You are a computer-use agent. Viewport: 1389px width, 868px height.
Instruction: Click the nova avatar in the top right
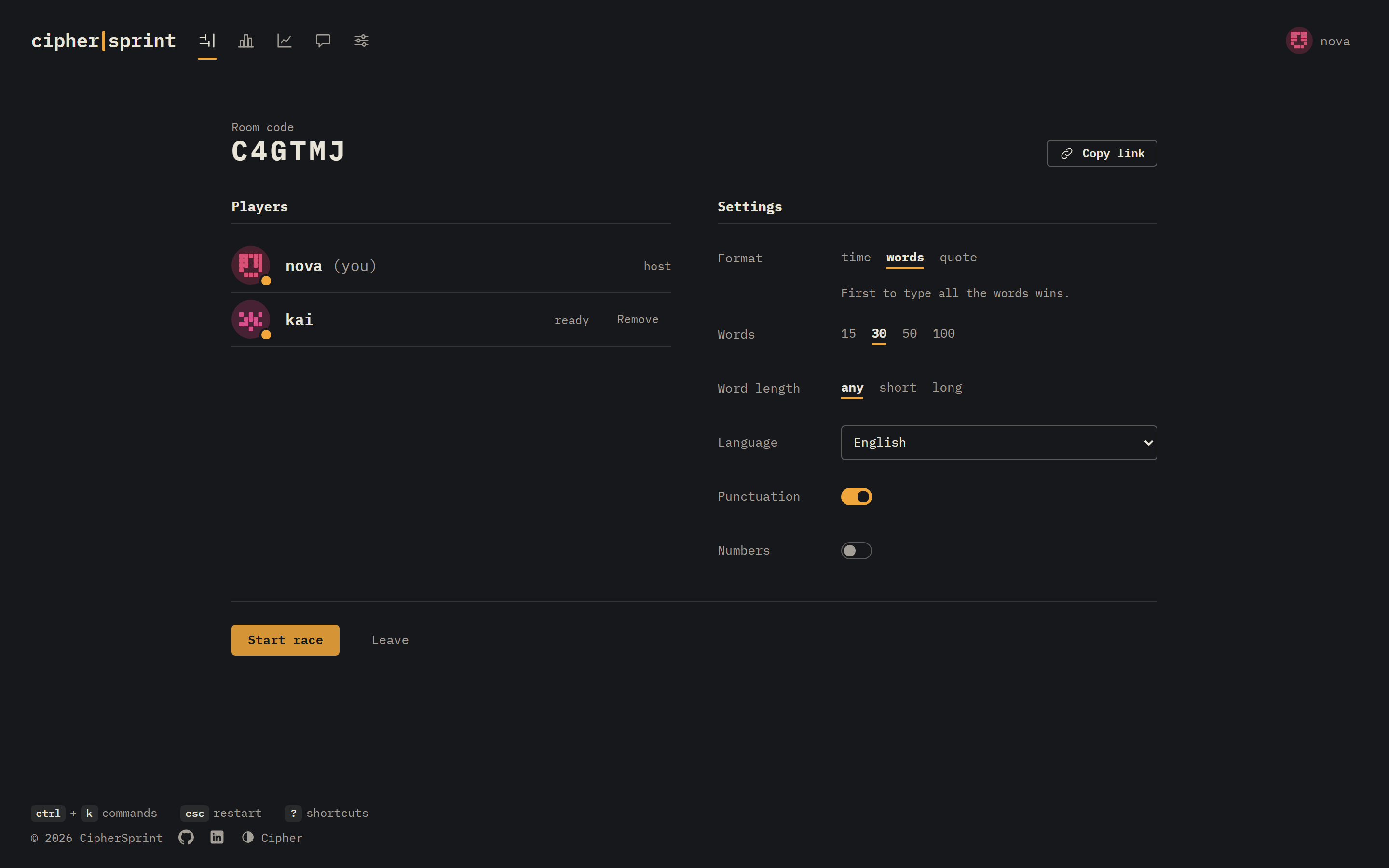pos(1299,41)
